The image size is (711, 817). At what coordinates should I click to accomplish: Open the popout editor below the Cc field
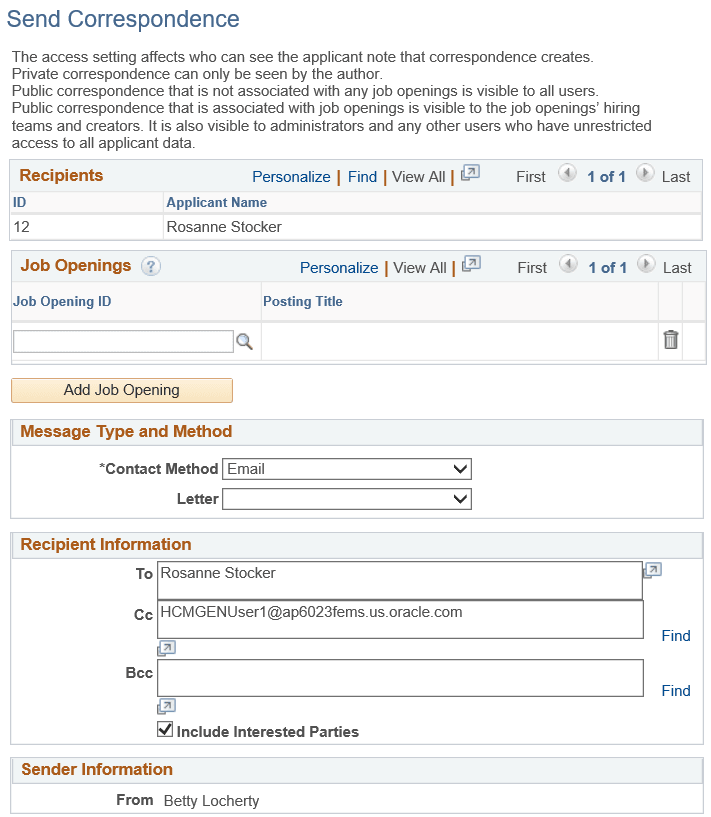[166, 647]
